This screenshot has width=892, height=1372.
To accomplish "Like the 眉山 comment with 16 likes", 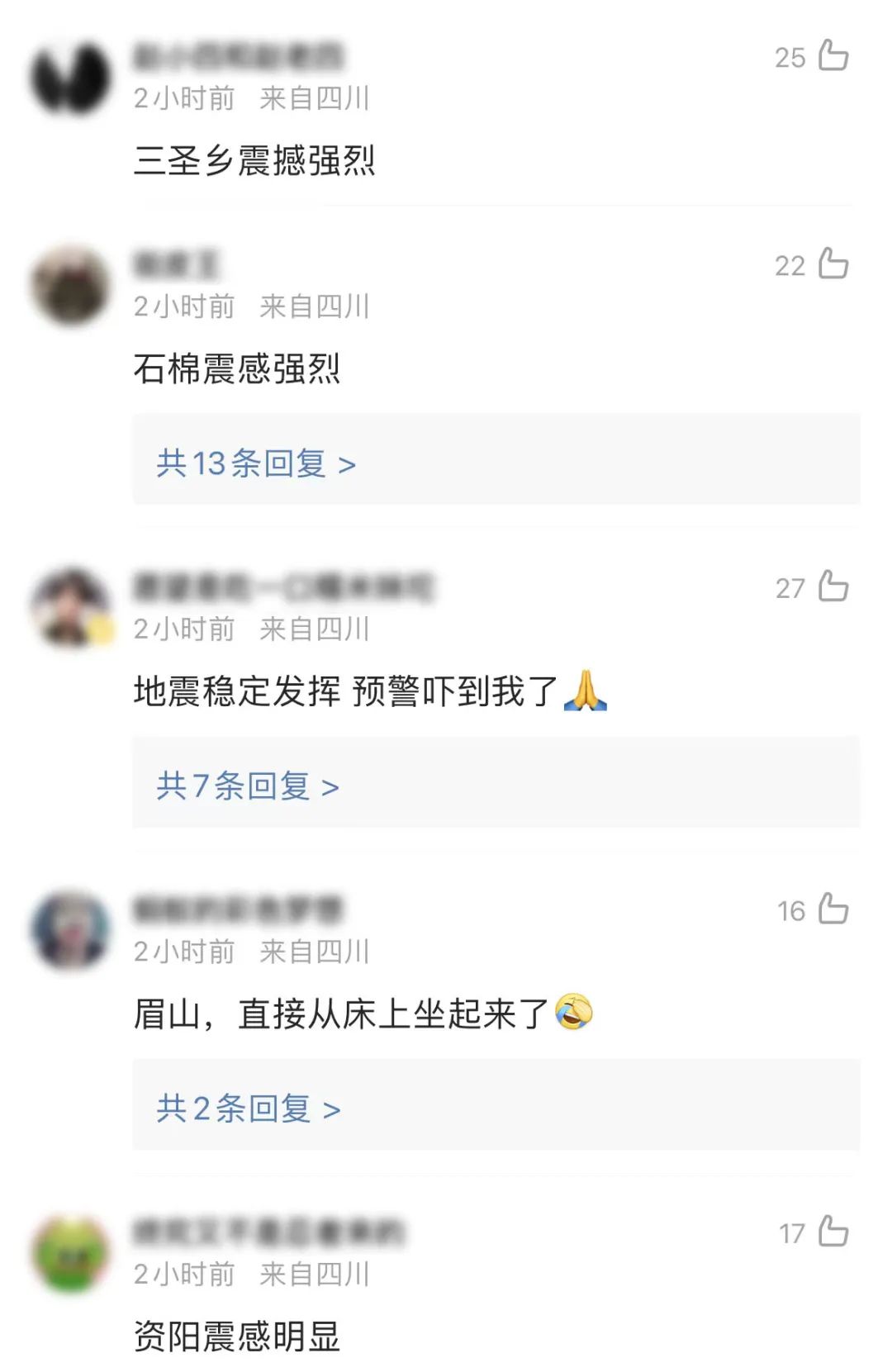I will point(833,909).
